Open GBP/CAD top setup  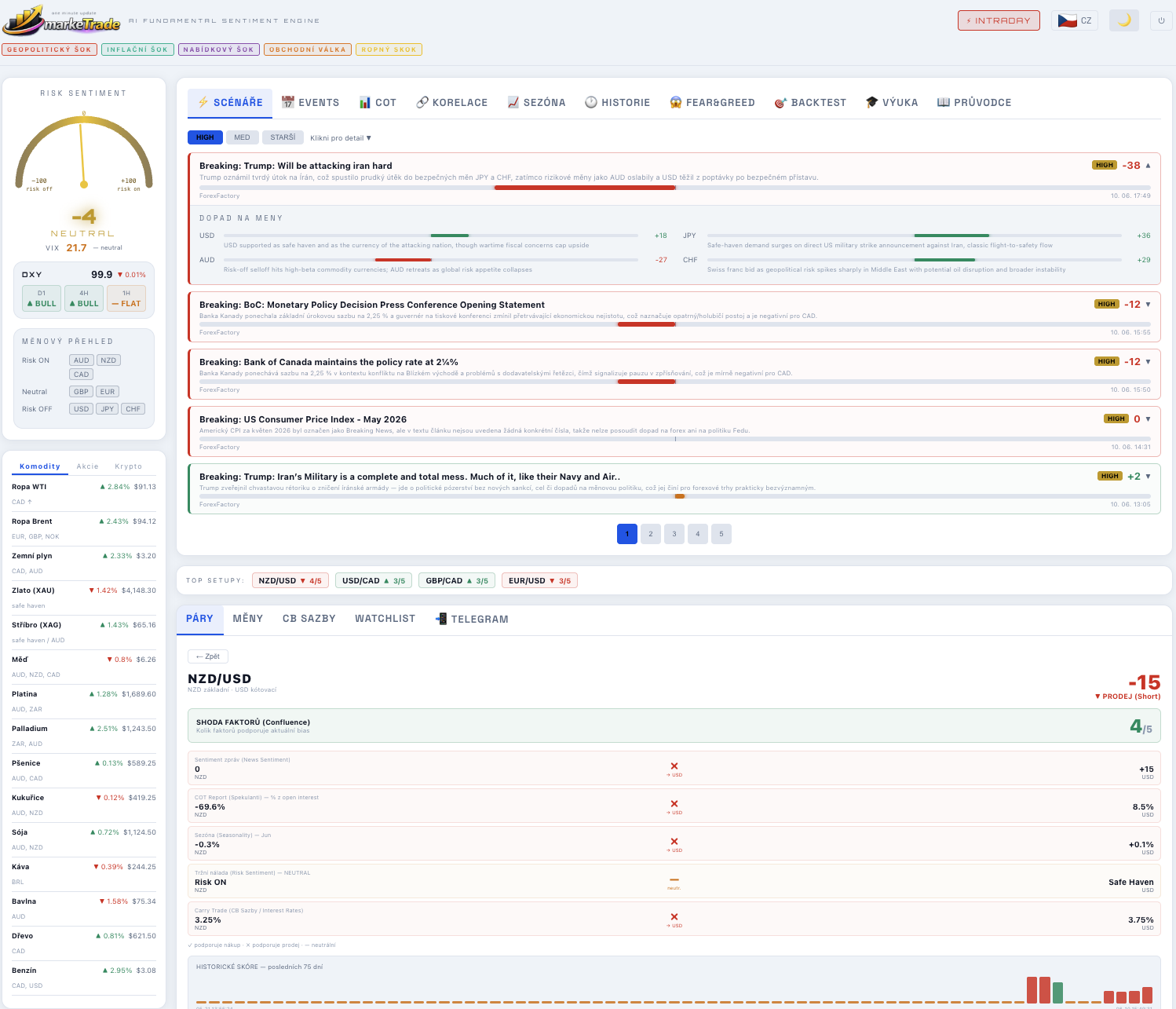[457, 581]
